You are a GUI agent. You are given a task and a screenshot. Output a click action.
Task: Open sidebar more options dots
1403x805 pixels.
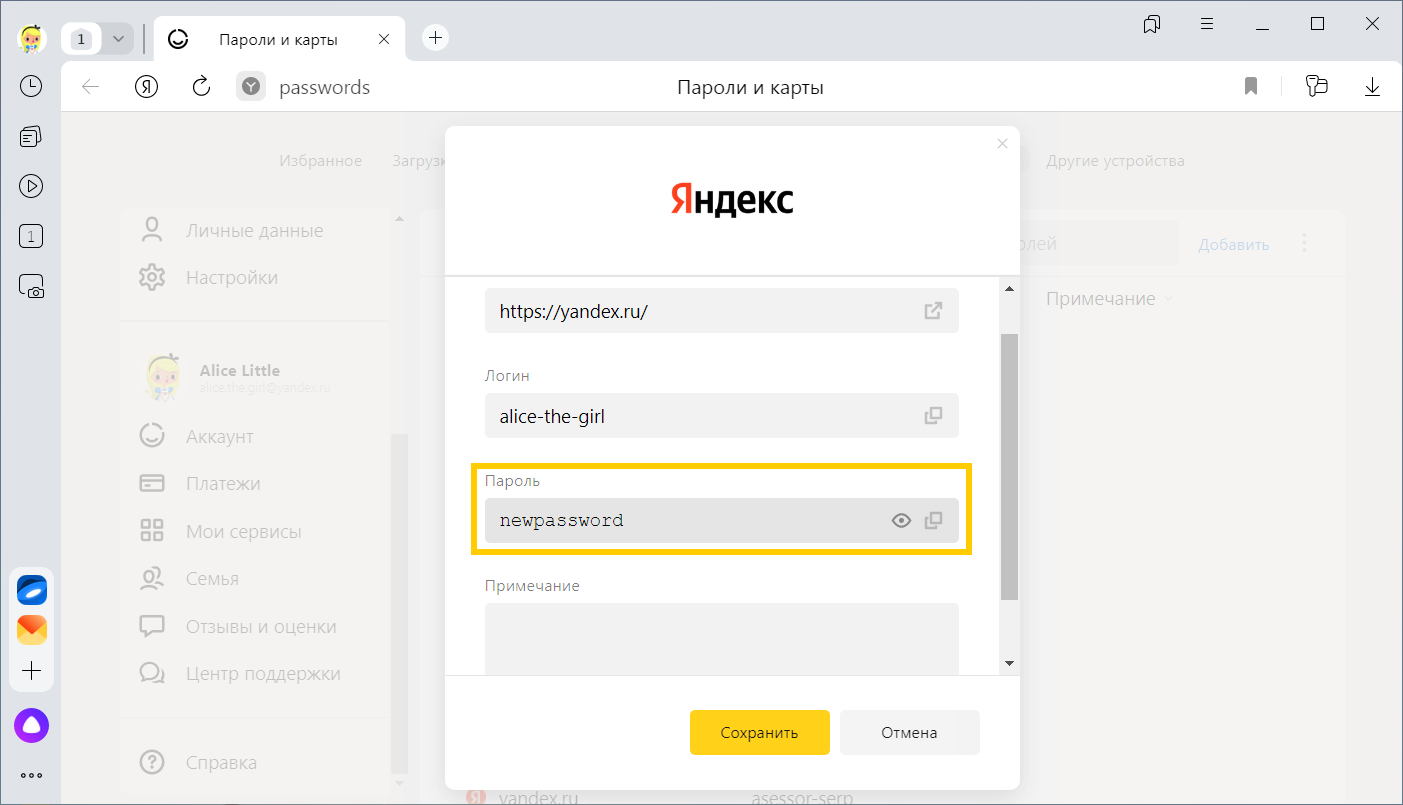(32, 774)
